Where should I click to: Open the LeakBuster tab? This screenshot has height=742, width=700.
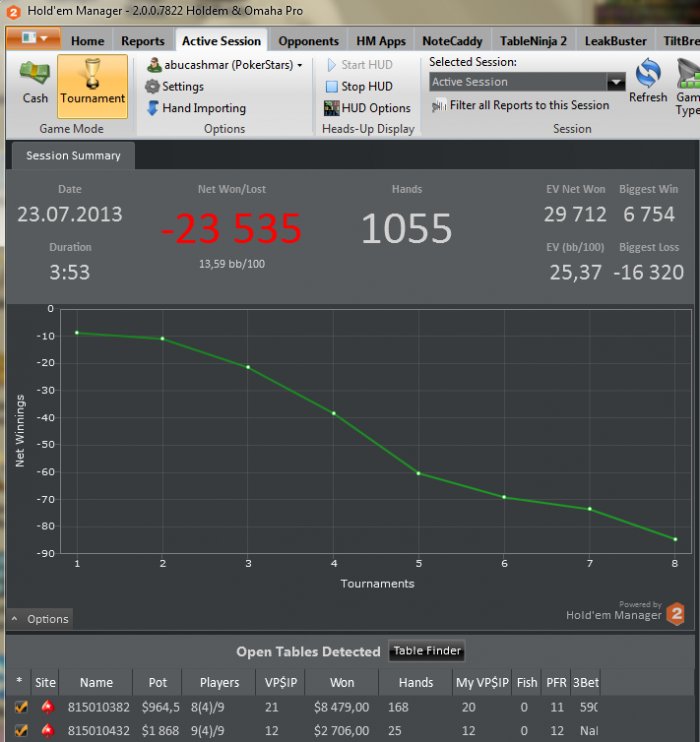pyautogui.click(x=615, y=41)
